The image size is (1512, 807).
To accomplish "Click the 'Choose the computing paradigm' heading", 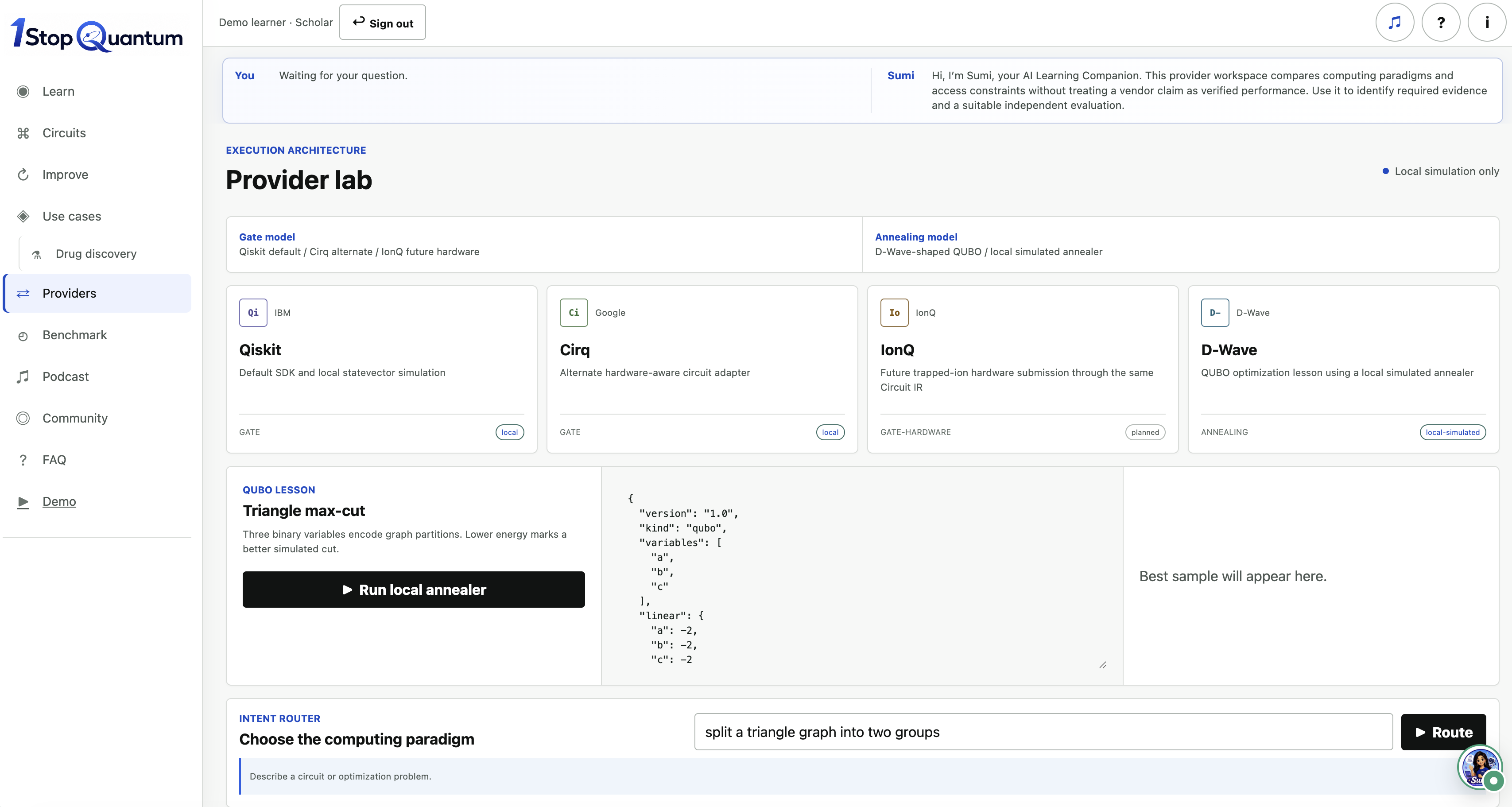I will 357,740.
